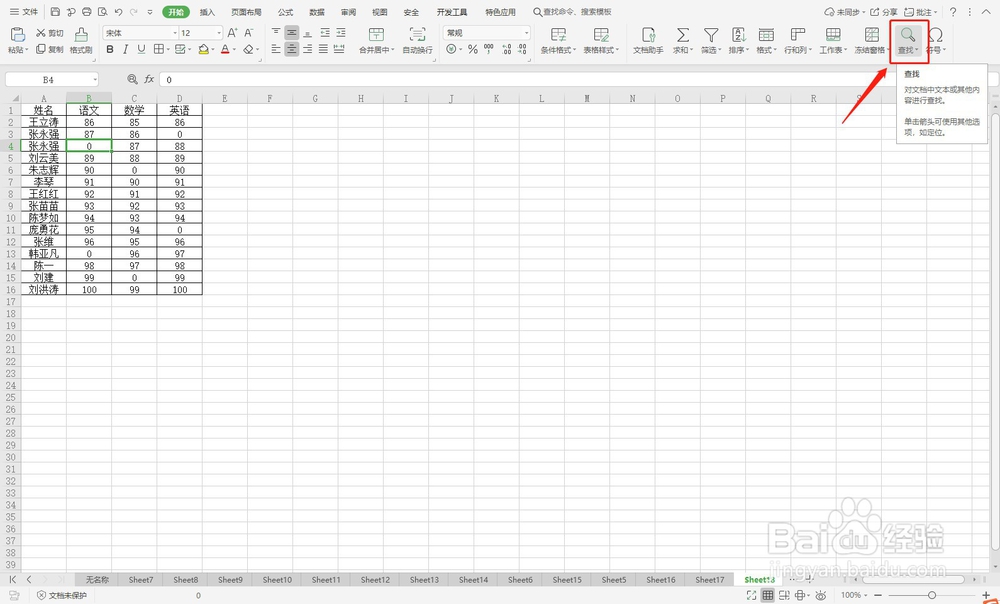The image size is (1000, 604).
Task: Open the Sheet7 worksheet tab
Action: tap(140, 580)
